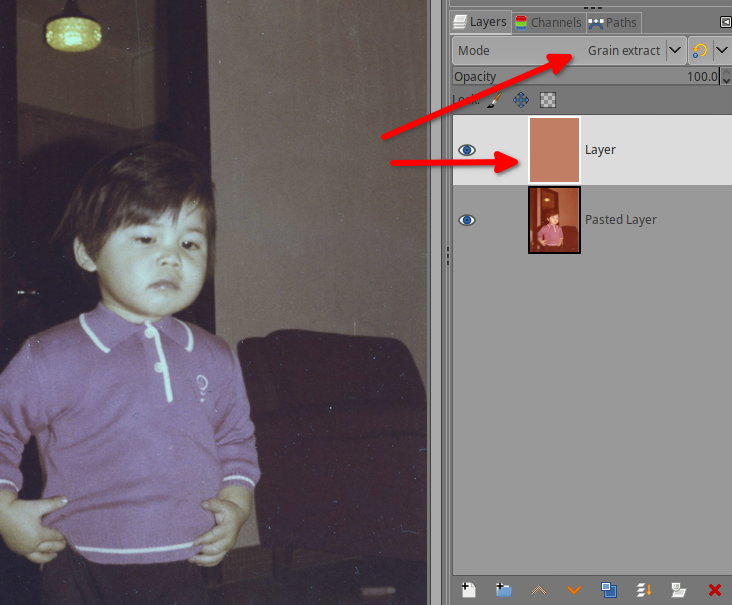The width and height of the screenshot is (732, 605).
Task: Increase the opacity with the stepper arrow
Action: click(x=726, y=72)
